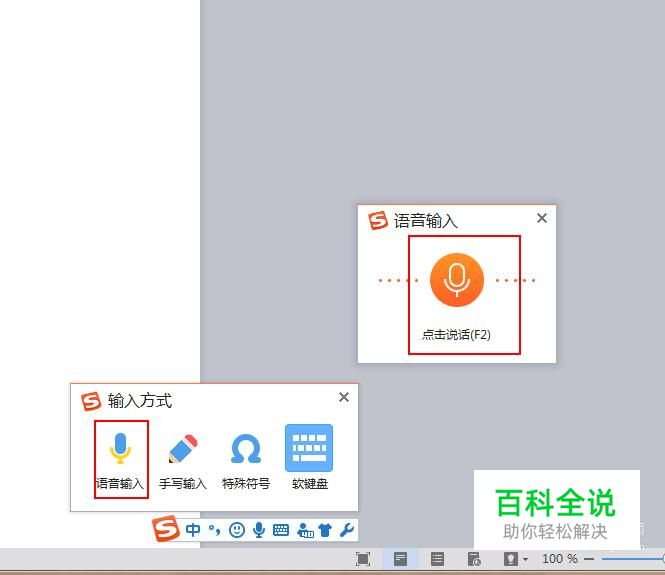Click the Sogou S logo on the IME toolbar
The image size is (665, 575).
[x=166, y=528]
